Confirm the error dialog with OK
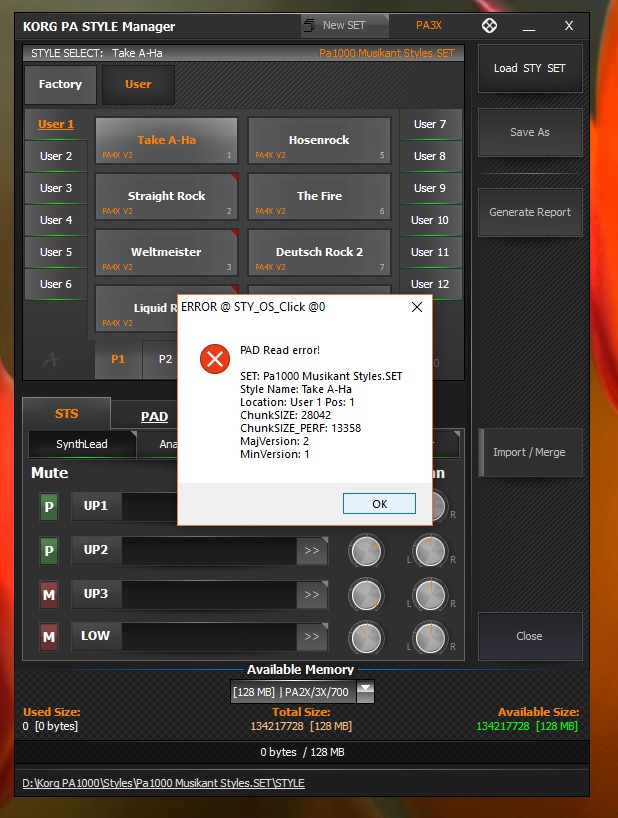618x818 pixels. (379, 504)
